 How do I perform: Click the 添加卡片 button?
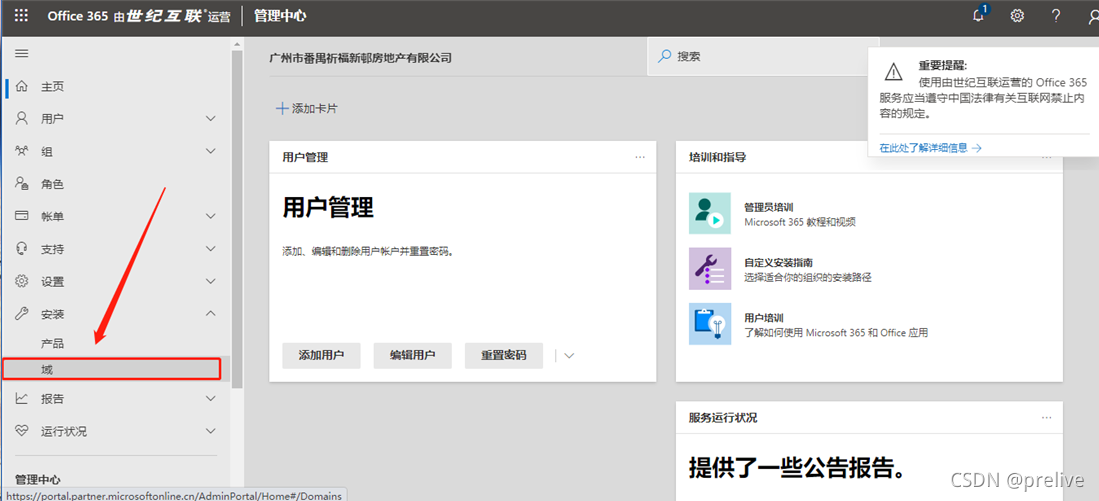pyautogui.click(x=307, y=109)
